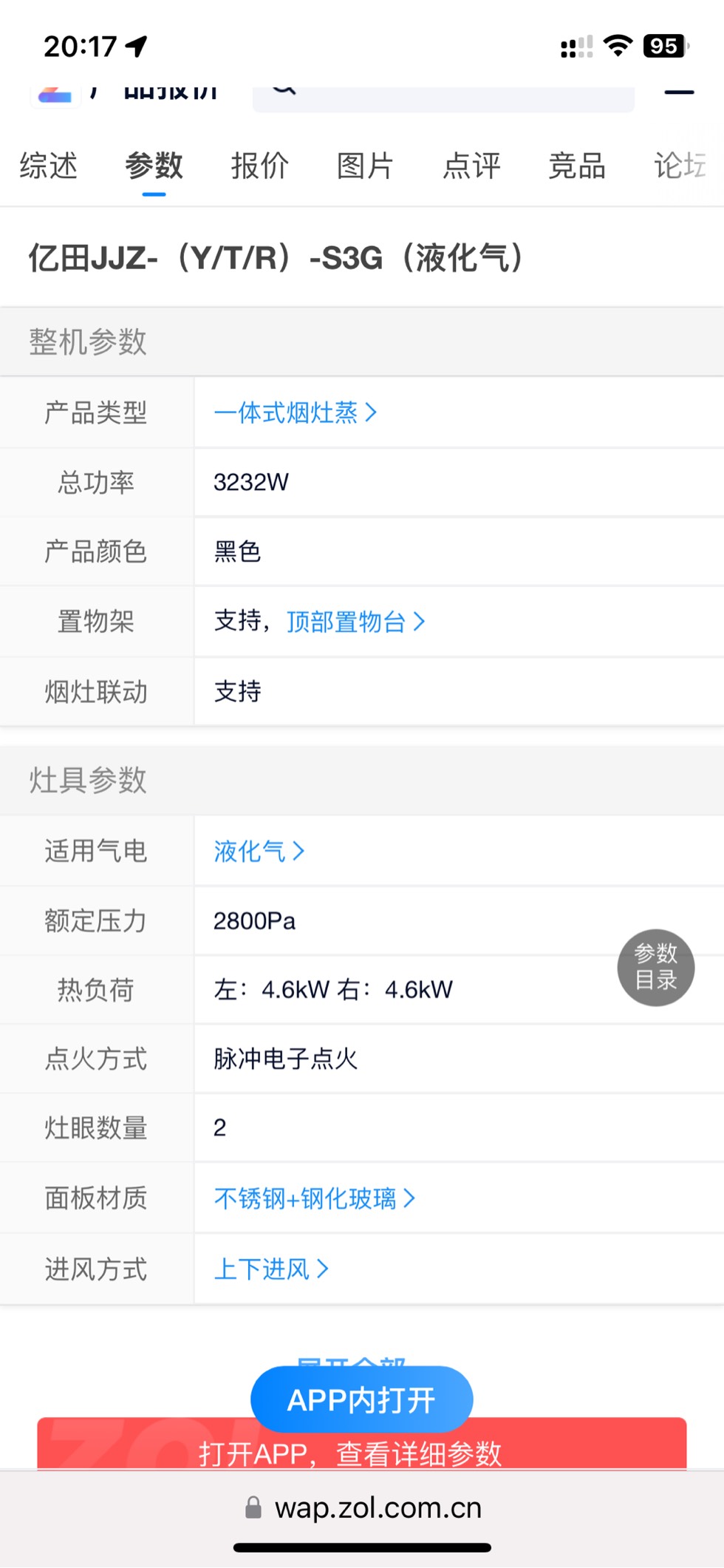Viewport: 724px width, 1568px height.
Task: Expand the 上下进风 chevron link
Action: [271, 1269]
